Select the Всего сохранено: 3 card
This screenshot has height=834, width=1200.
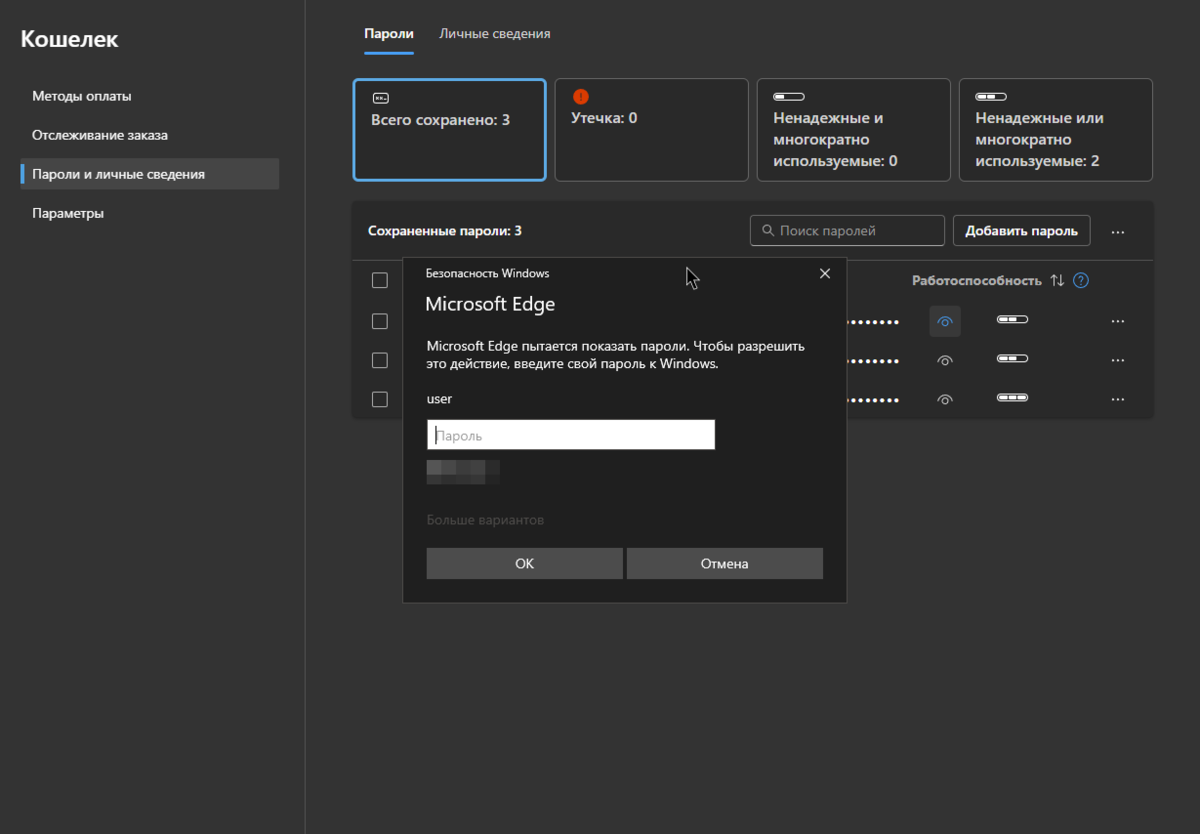coord(450,130)
